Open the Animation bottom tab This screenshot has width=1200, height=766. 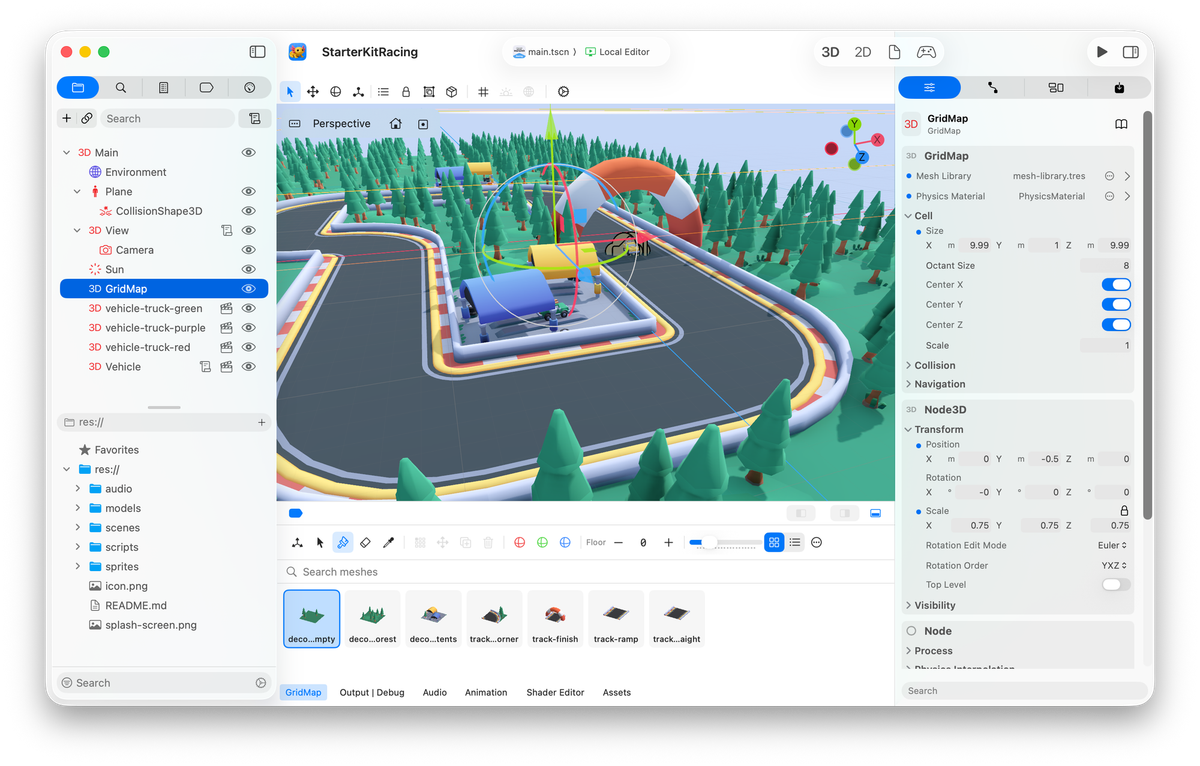486,692
